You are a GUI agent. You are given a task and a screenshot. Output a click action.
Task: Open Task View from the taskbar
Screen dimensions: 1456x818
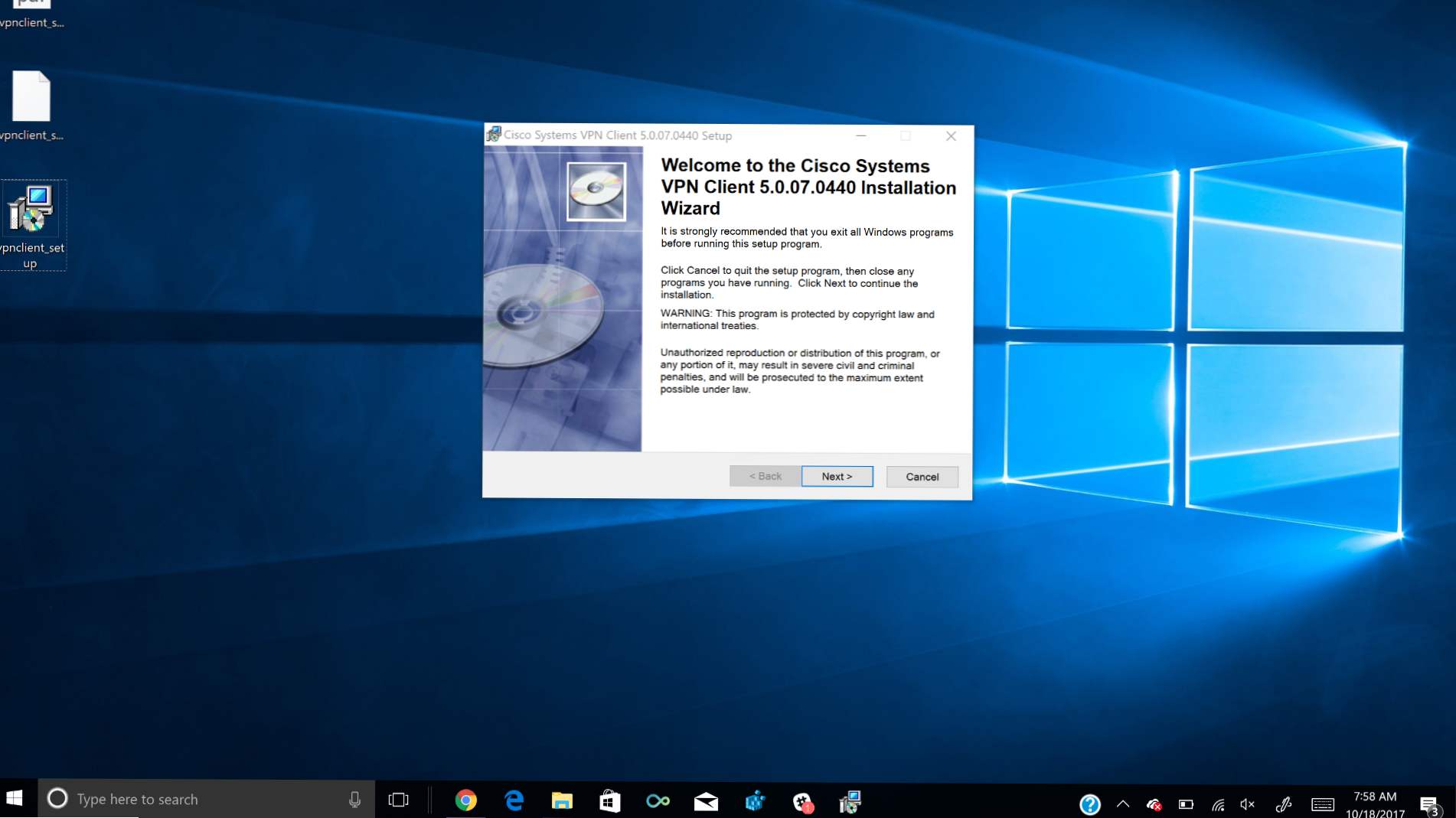click(x=399, y=800)
